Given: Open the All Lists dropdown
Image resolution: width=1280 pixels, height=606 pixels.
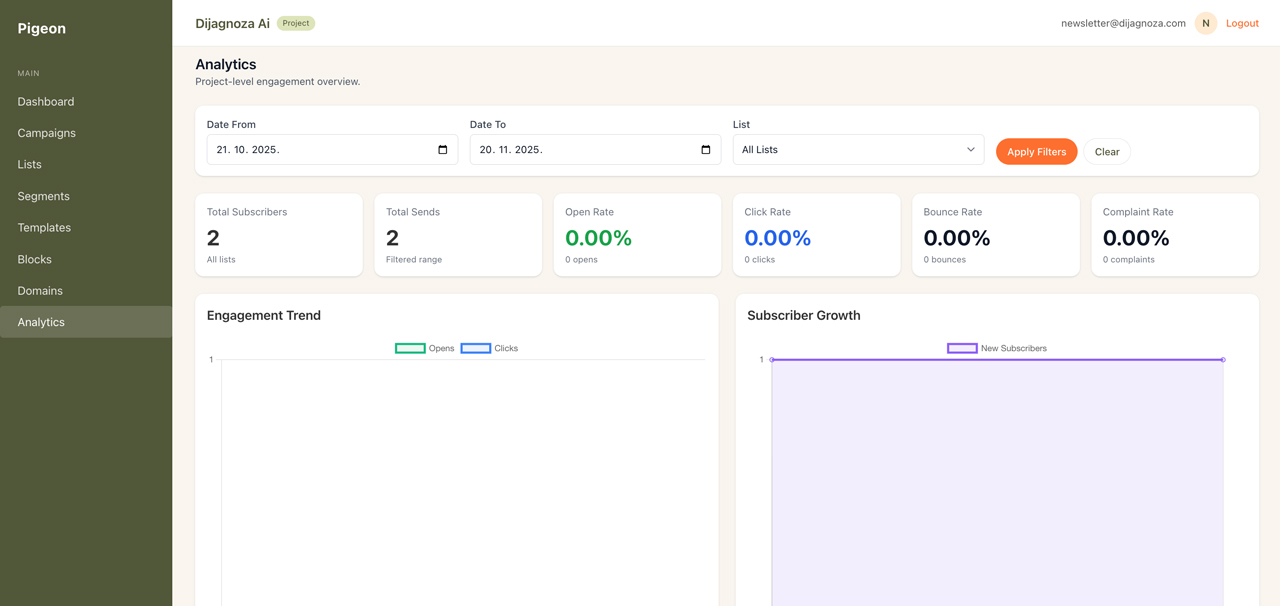Looking at the screenshot, I should click(x=857, y=149).
